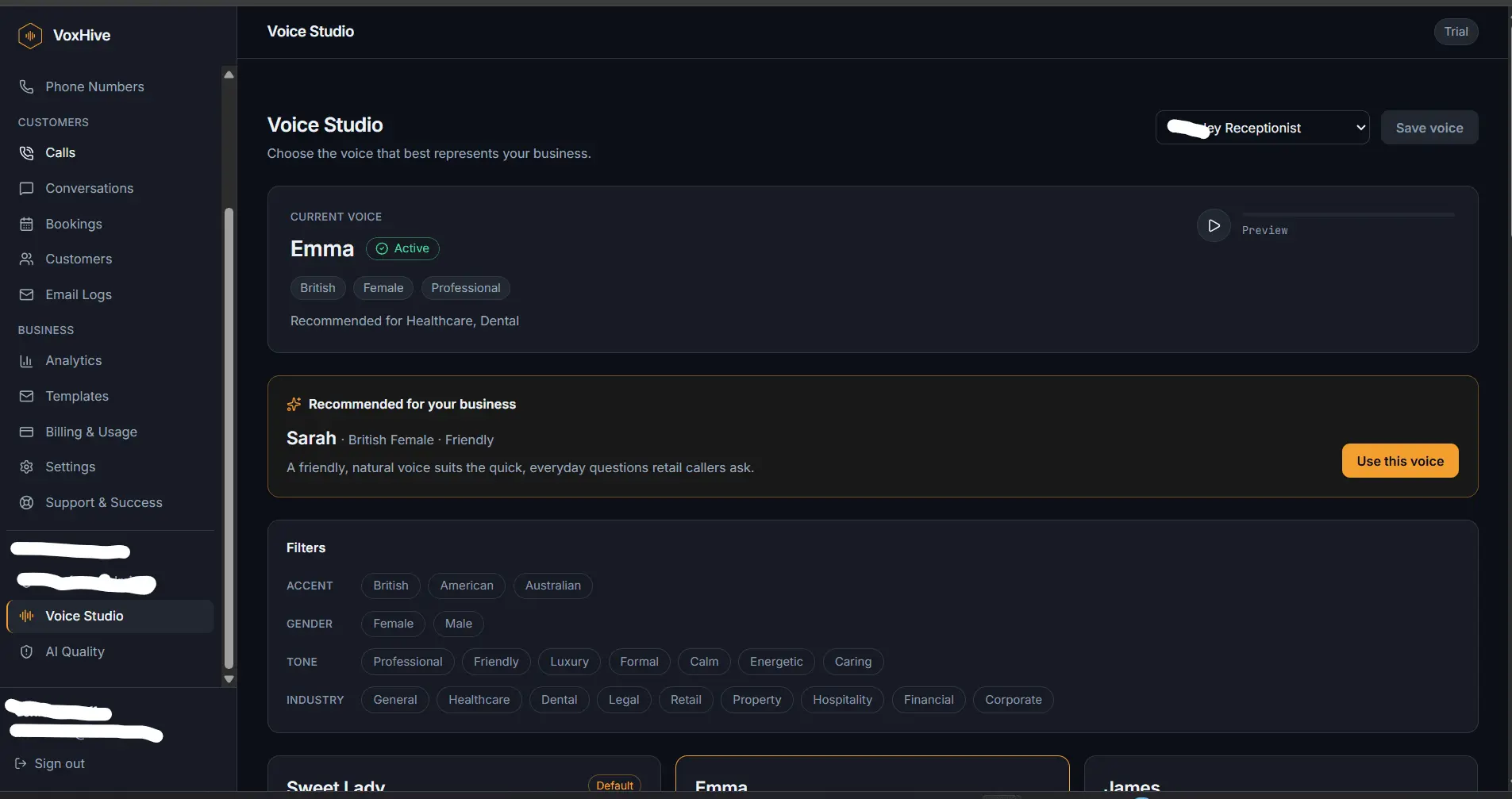Click the Customers people icon
1512x799 pixels.
(x=26, y=259)
